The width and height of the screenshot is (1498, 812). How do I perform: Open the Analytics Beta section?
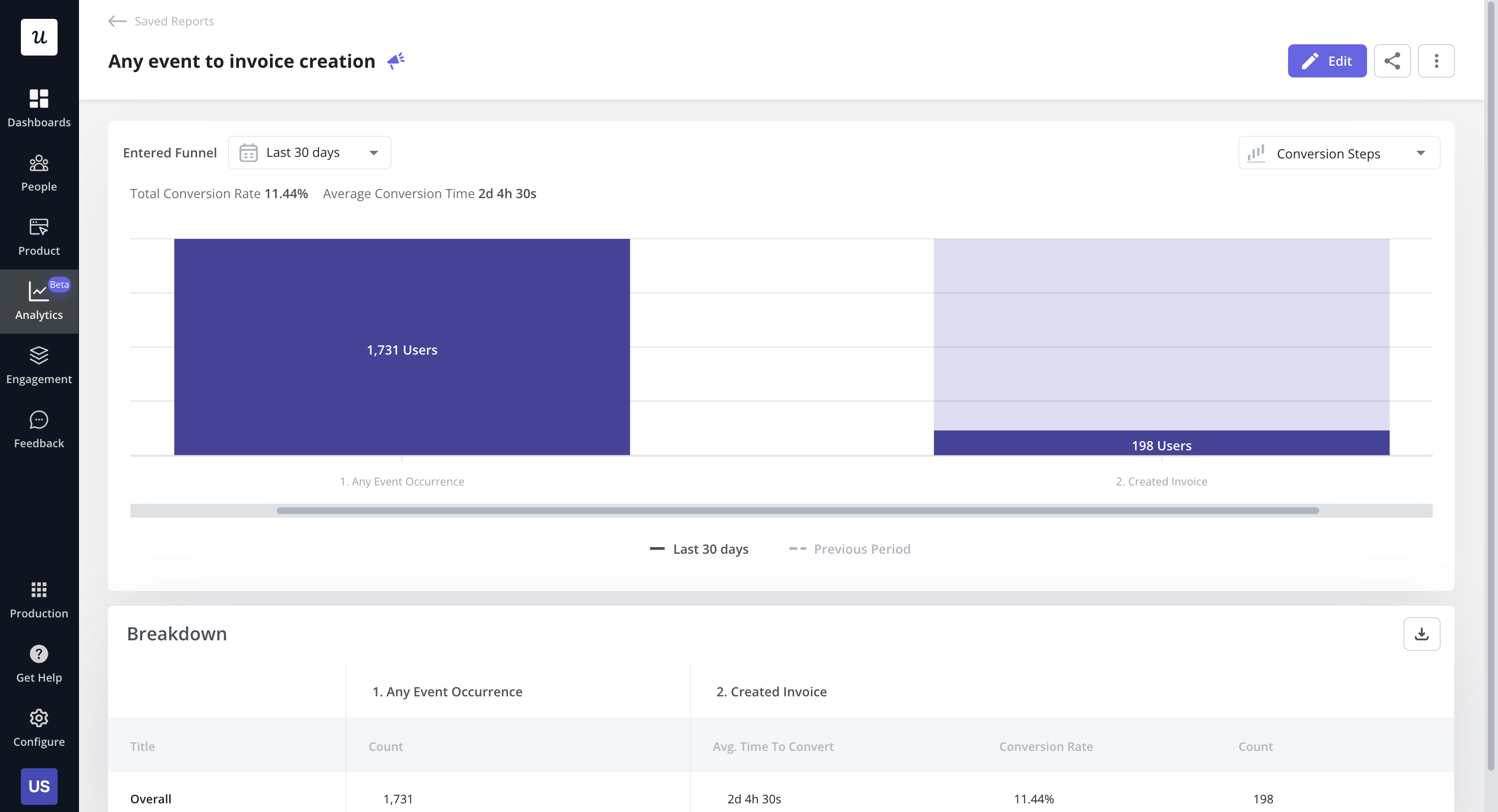[x=38, y=301]
